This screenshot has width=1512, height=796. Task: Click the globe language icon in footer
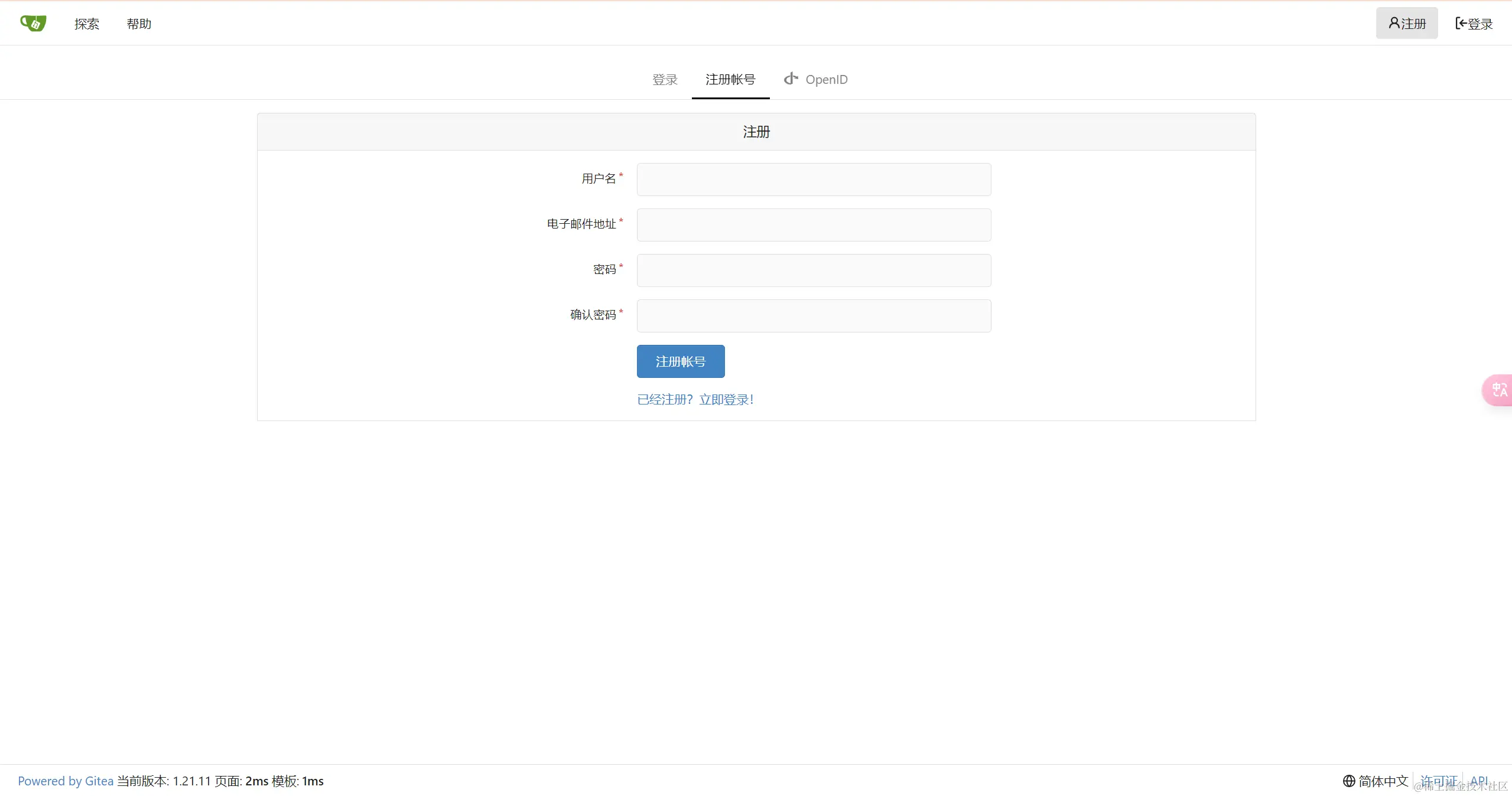(1349, 781)
